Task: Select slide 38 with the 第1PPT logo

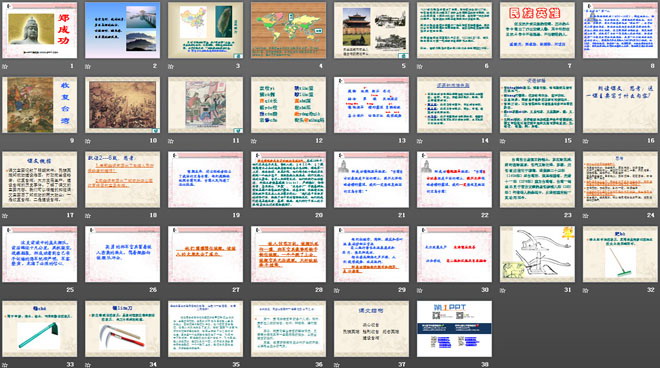Action: [x=454, y=328]
